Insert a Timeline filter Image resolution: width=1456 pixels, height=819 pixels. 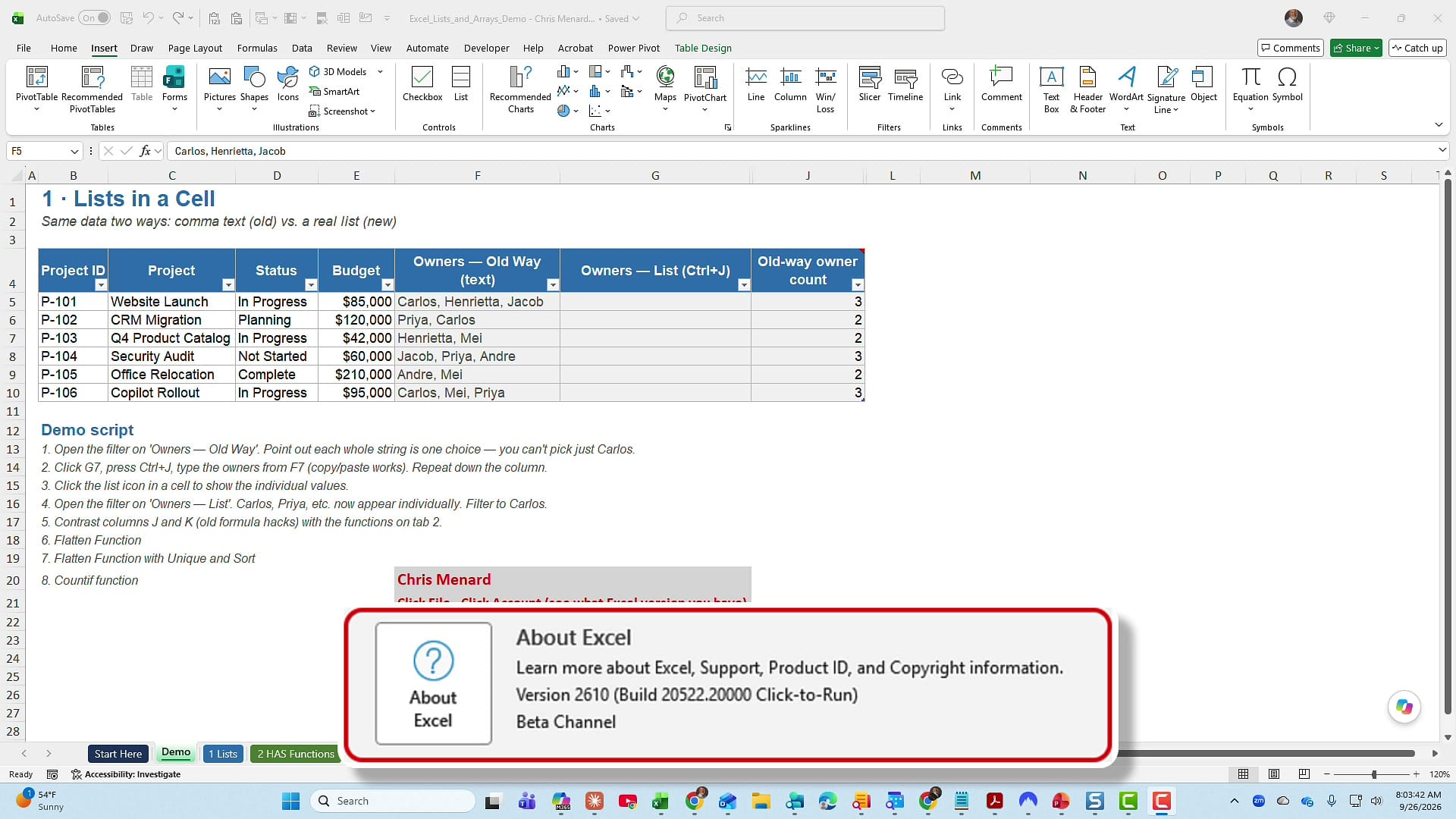coord(905,83)
